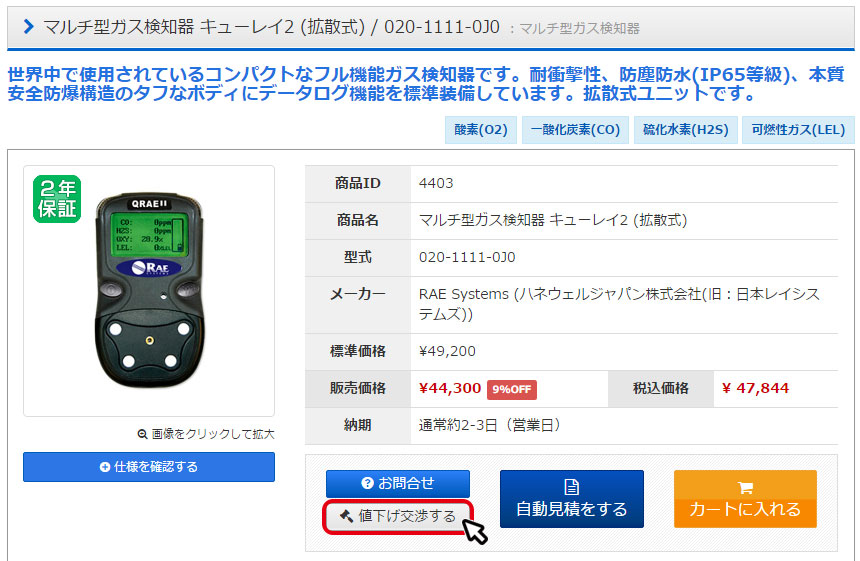Click the question mark icon on お問合せ

click(367, 483)
